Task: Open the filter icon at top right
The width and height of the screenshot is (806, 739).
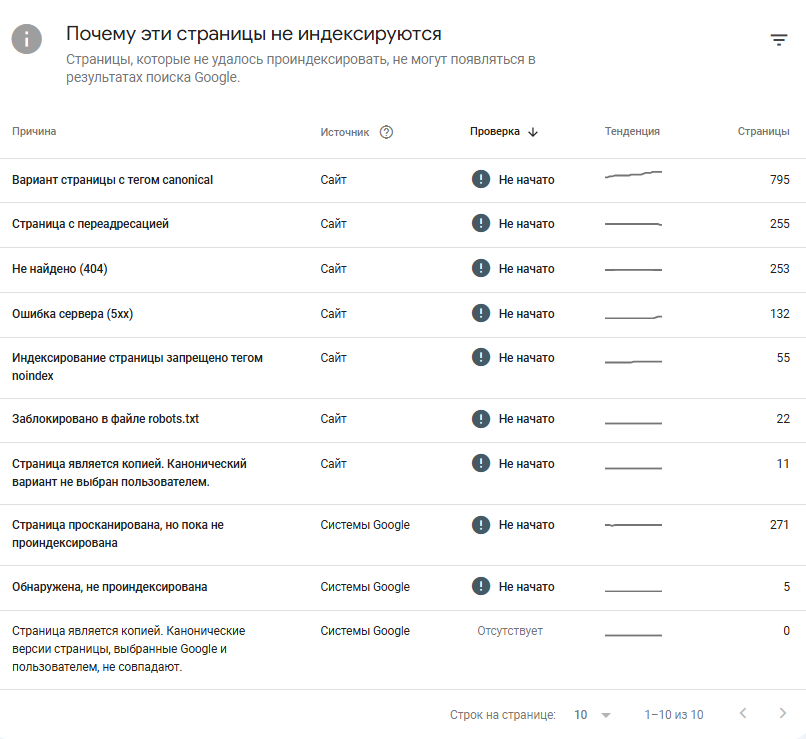Action: click(780, 40)
